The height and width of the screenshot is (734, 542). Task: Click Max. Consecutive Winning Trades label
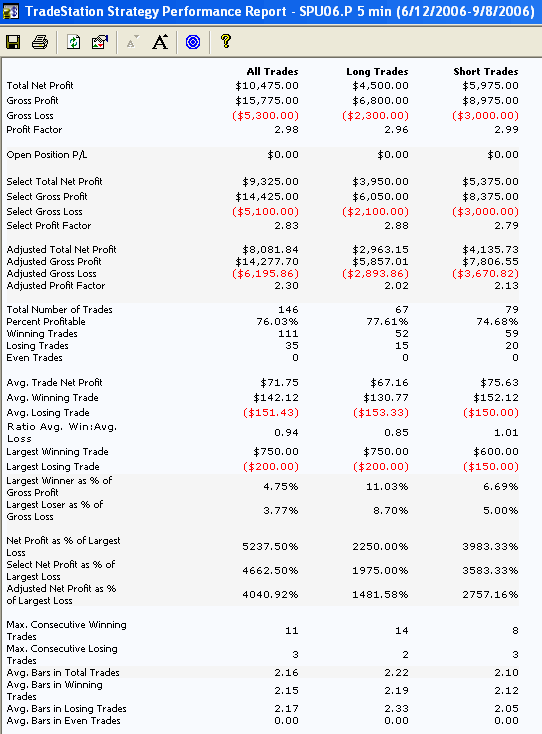pos(66,631)
